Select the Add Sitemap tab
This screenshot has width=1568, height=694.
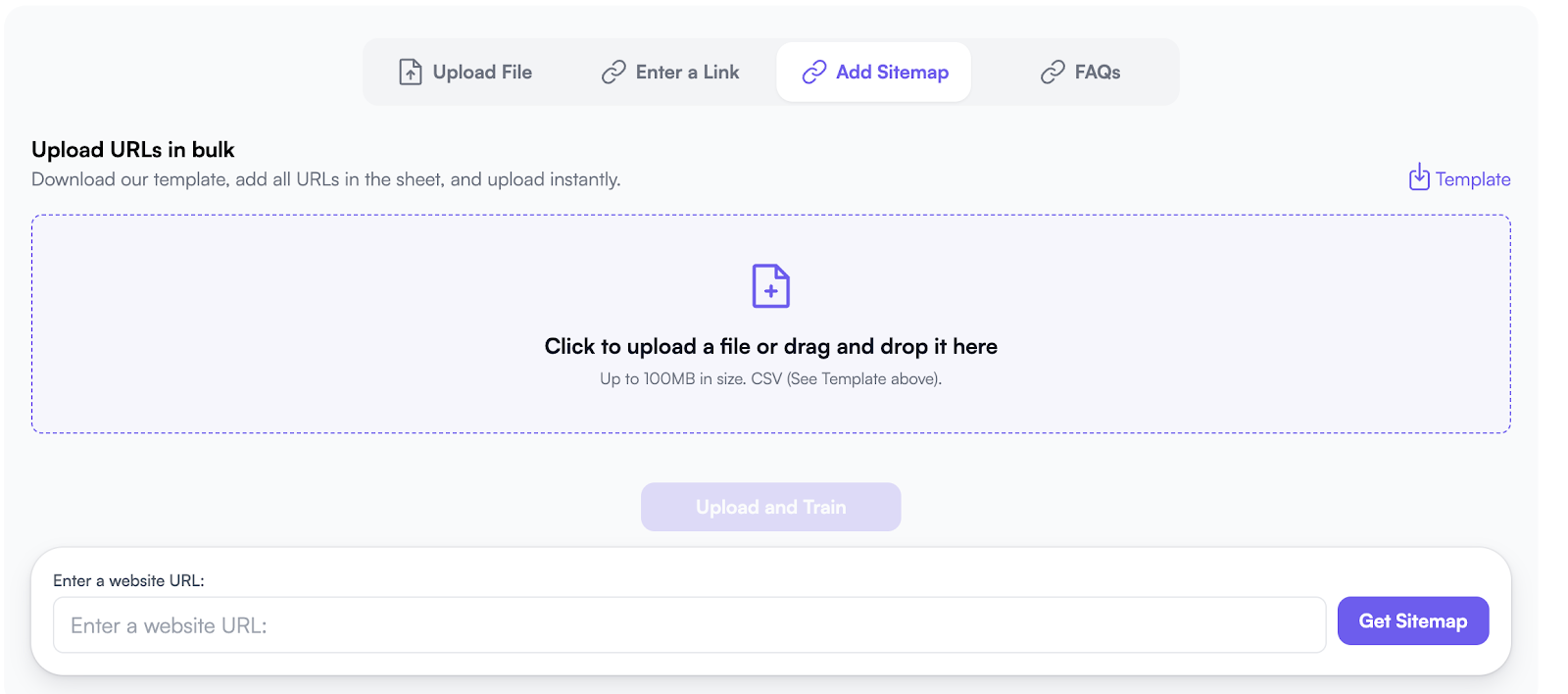874,72
